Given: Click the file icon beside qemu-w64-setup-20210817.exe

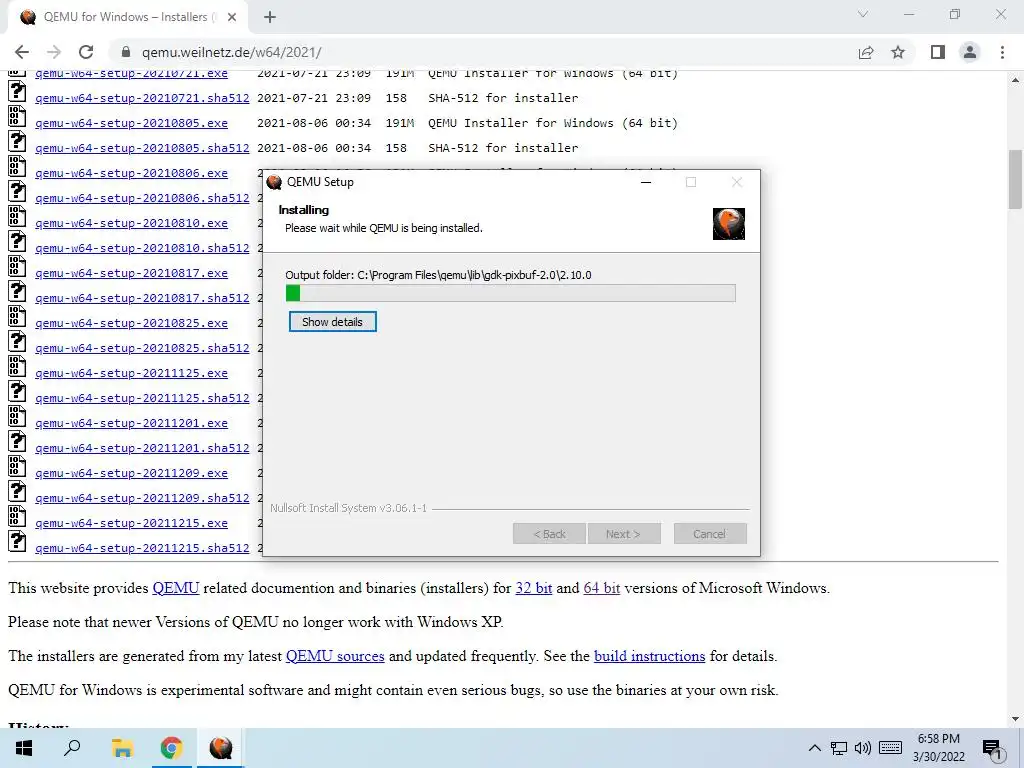Looking at the screenshot, I should (17, 266).
